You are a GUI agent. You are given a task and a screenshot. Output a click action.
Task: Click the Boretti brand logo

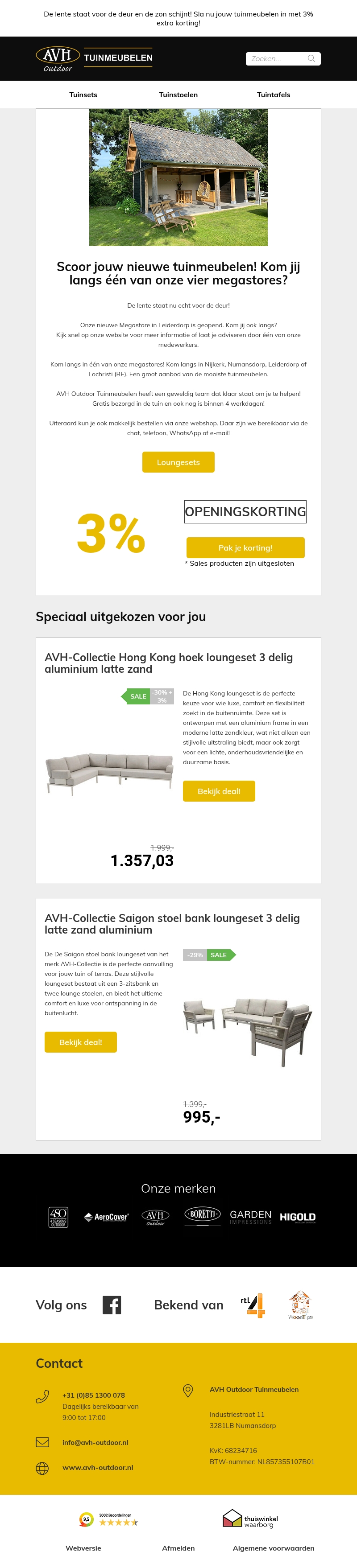click(202, 1215)
